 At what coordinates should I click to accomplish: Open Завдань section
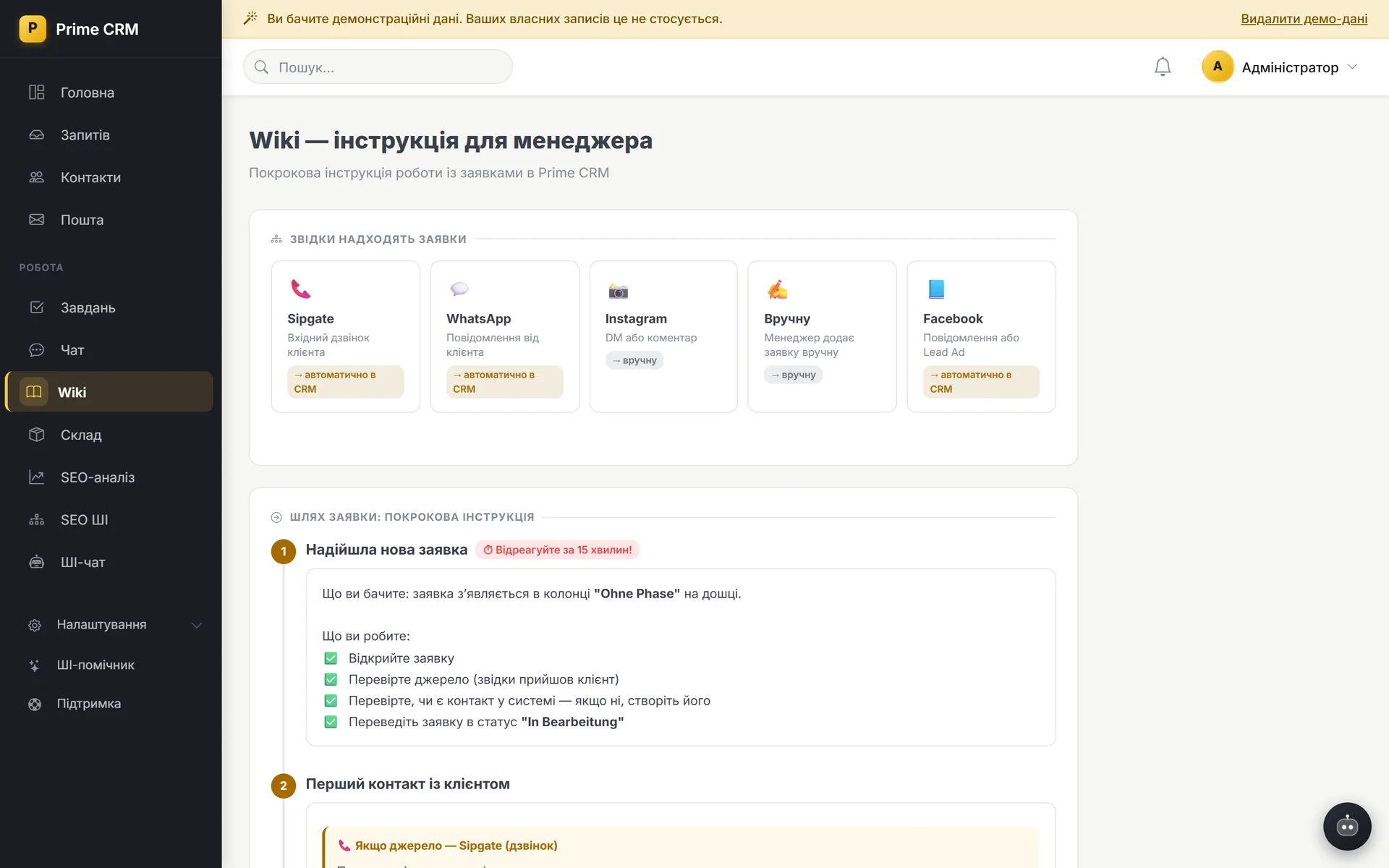[x=109, y=307]
